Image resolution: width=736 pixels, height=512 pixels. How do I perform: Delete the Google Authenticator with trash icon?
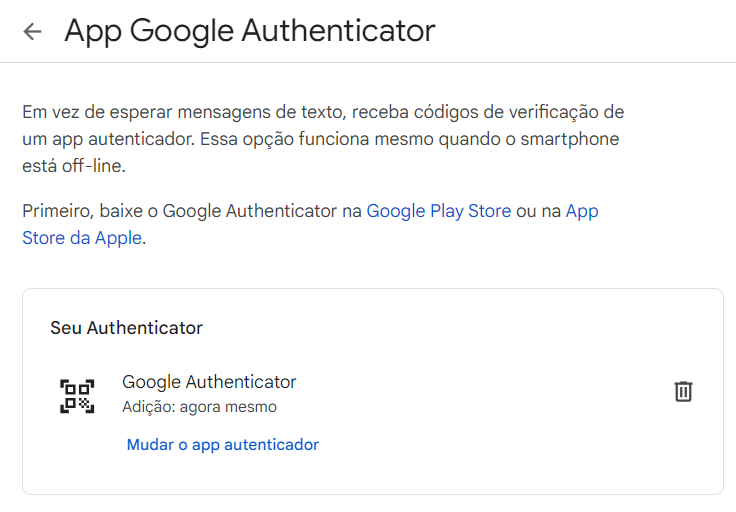tap(683, 391)
